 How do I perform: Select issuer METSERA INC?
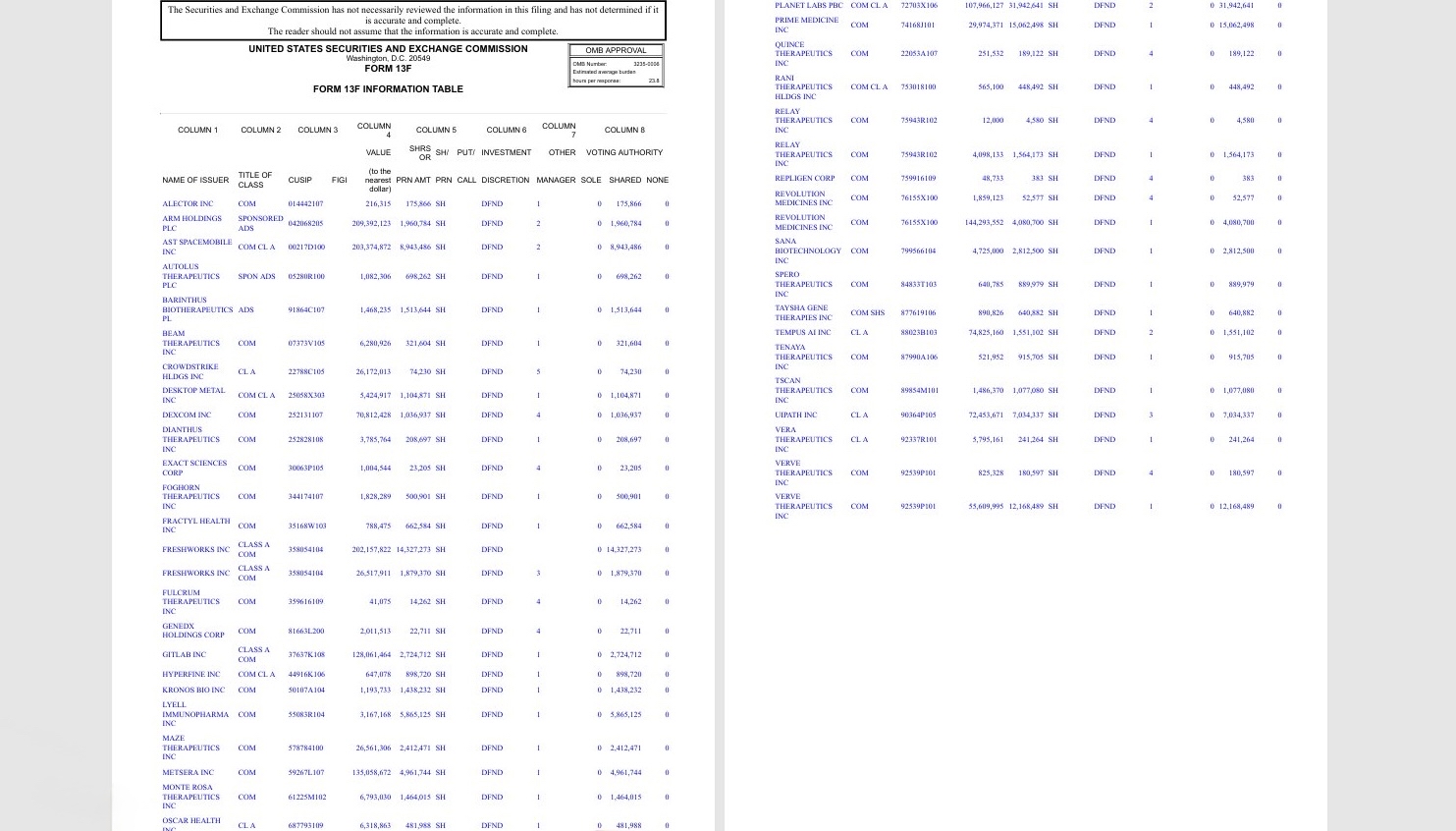click(x=188, y=773)
